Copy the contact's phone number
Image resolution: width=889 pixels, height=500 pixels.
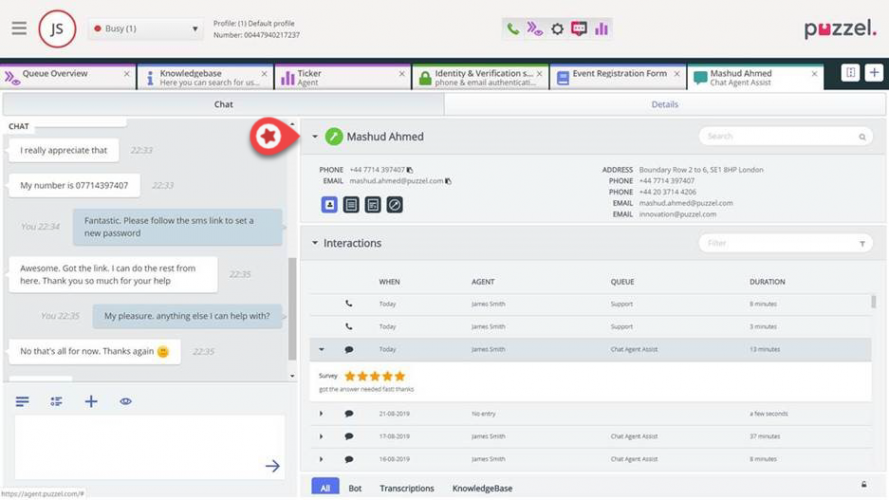click(x=410, y=170)
